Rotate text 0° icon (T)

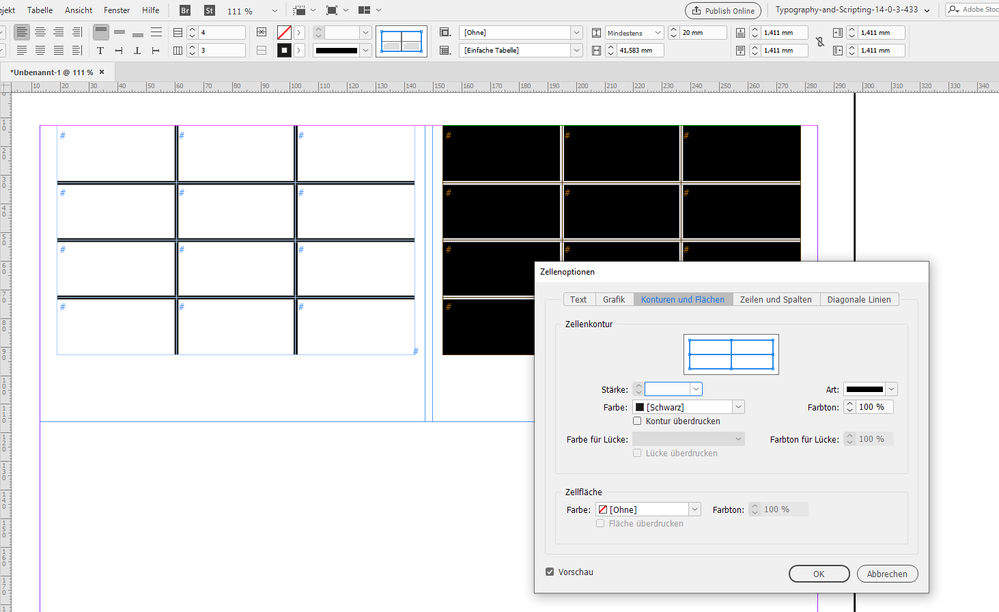point(100,50)
